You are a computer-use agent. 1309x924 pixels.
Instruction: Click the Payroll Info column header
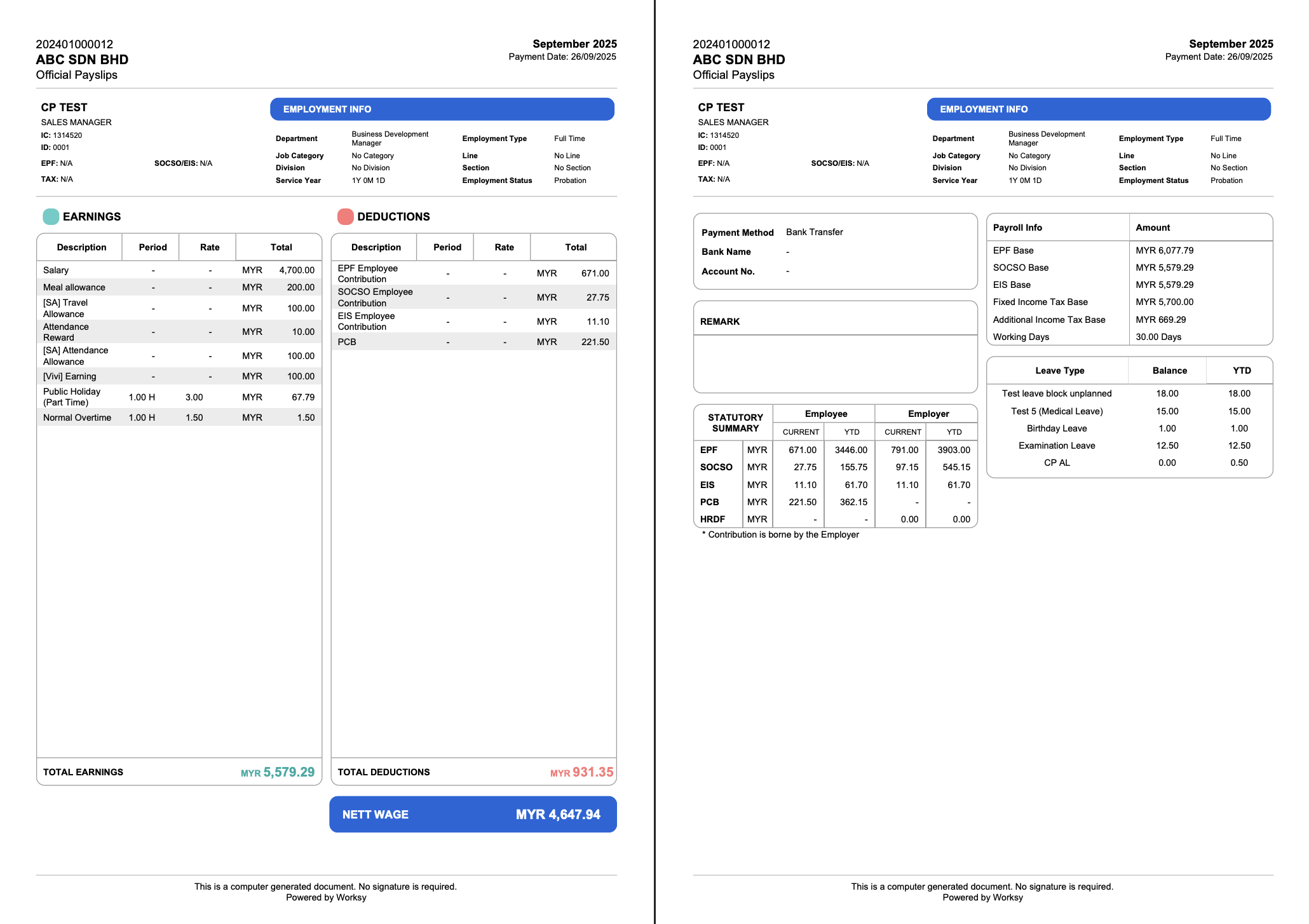pos(1018,228)
